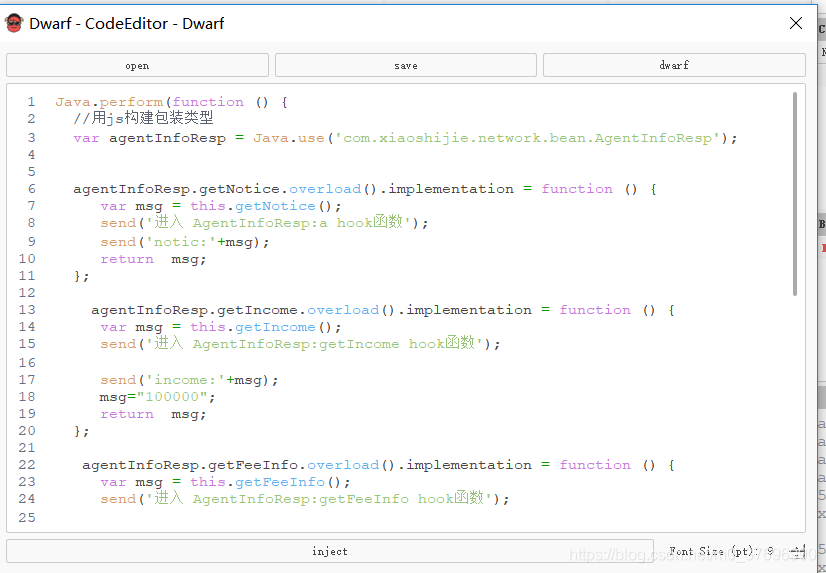Click line number 25 in the gutter
This screenshot has width=826, height=573.
coord(27,518)
